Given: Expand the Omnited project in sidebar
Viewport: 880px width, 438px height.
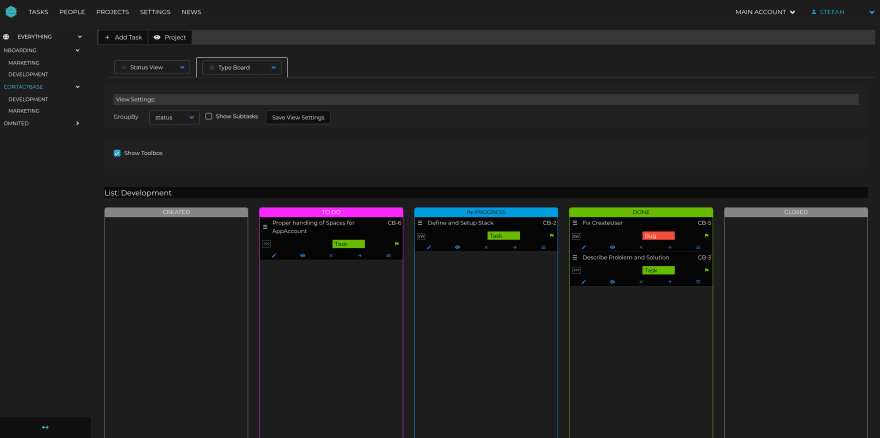Looking at the screenshot, I should point(77,123).
